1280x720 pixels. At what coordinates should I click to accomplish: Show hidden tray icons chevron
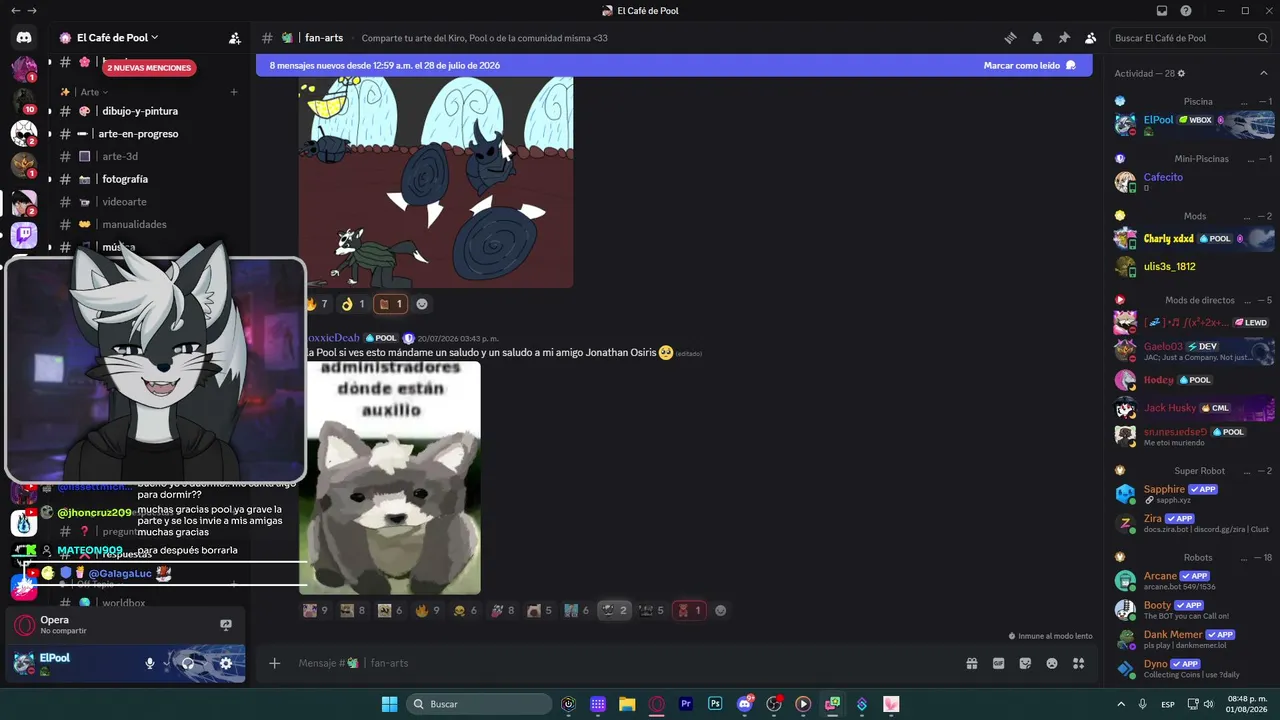(x=1120, y=704)
